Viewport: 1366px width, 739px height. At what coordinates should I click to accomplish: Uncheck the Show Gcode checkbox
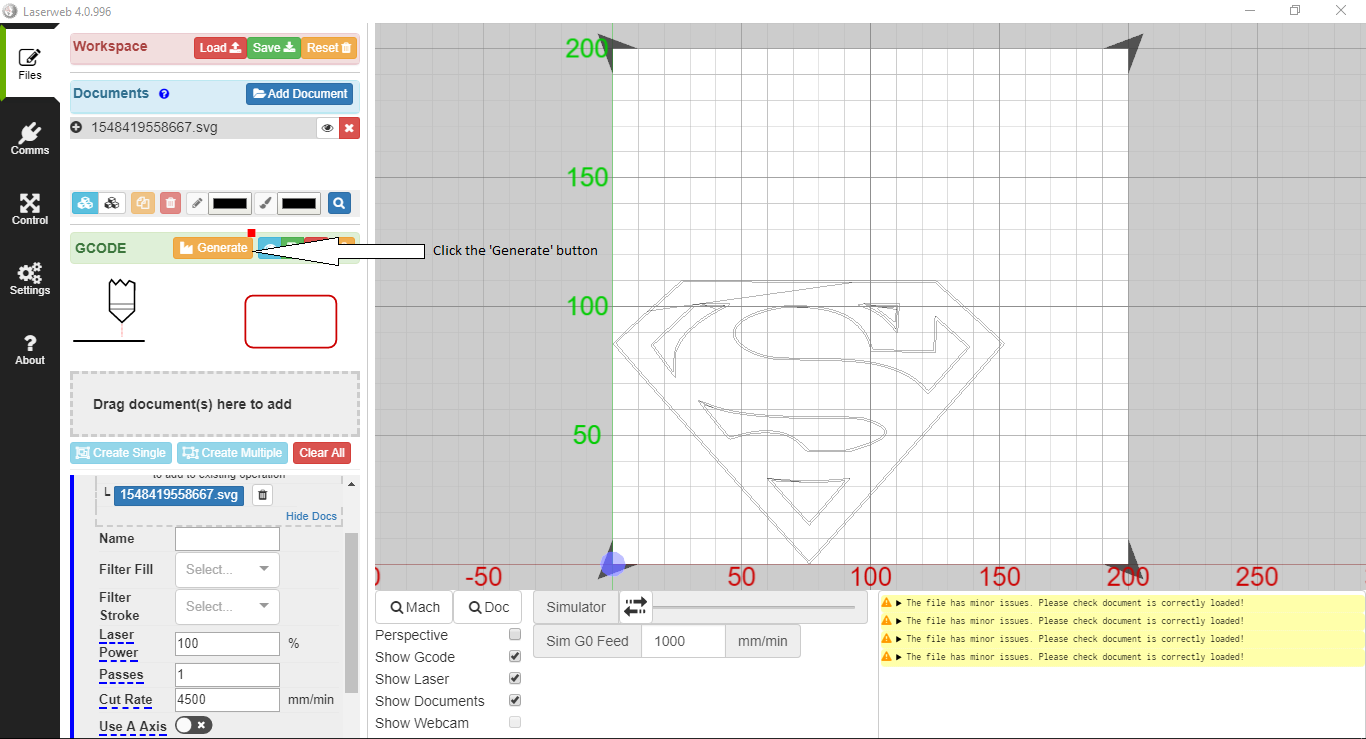pyautogui.click(x=515, y=657)
